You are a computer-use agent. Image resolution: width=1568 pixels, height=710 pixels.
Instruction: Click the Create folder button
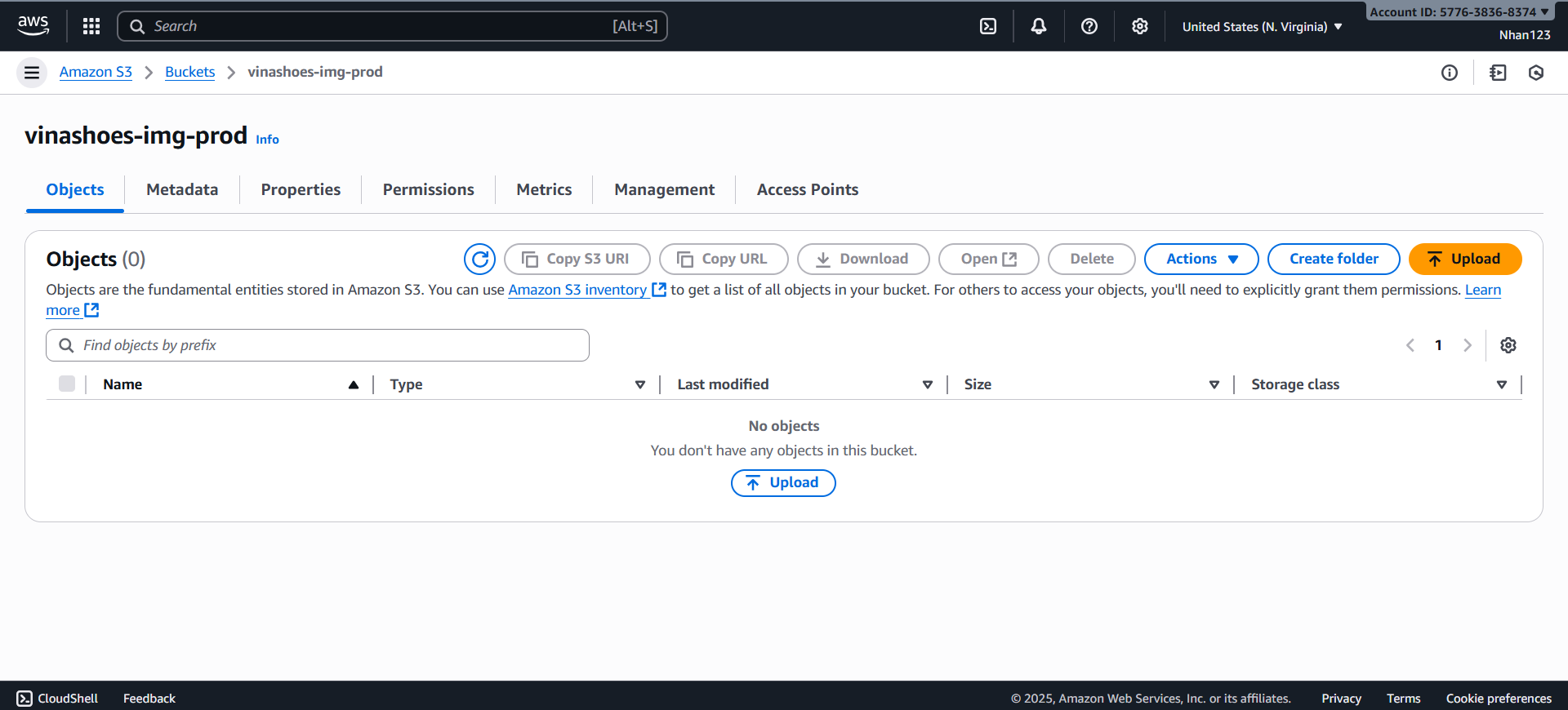click(x=1334, y=260)
